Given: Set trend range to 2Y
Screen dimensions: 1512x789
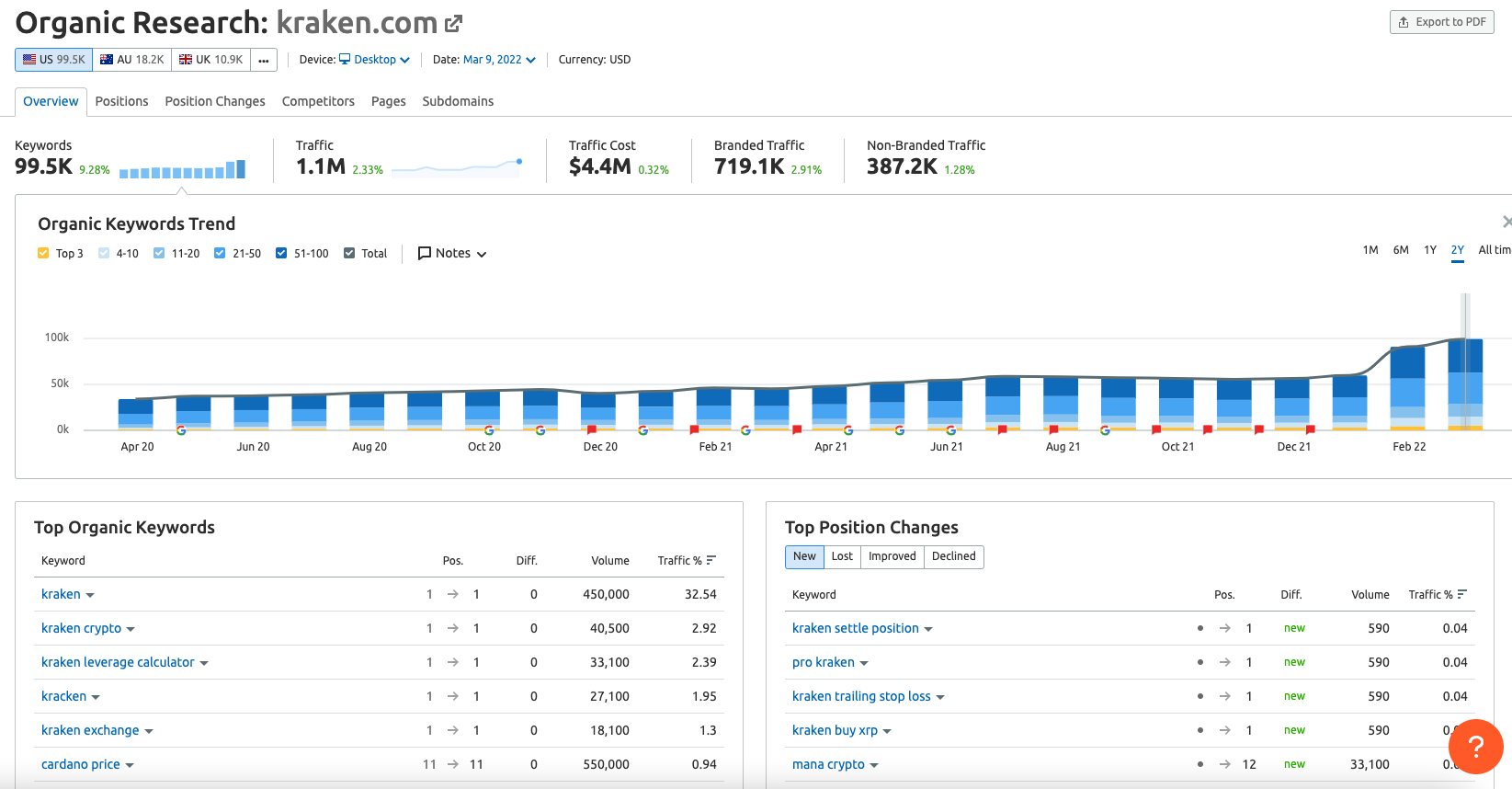Looking at the screenshot, I should [x=1458, y=250].
